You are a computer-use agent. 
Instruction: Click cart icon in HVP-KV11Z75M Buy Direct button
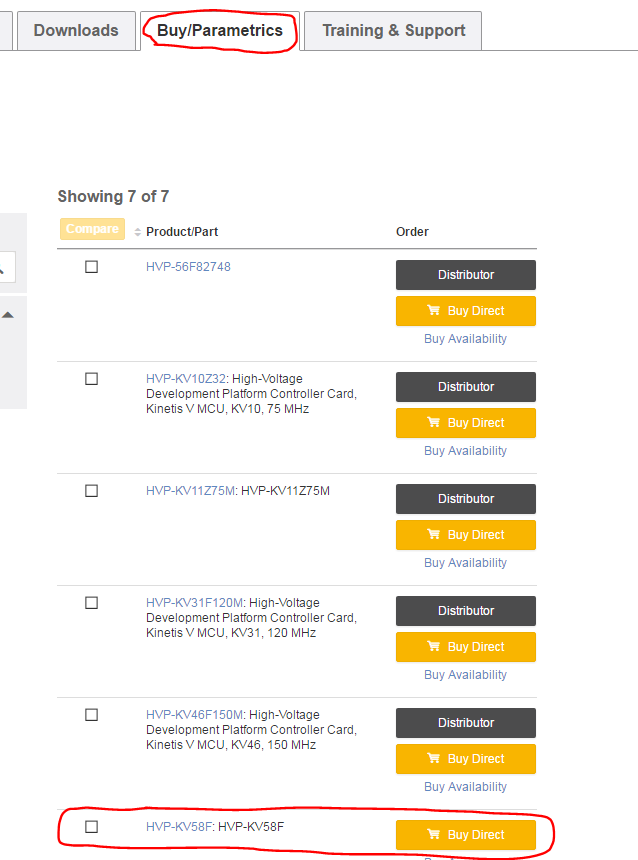434,534
